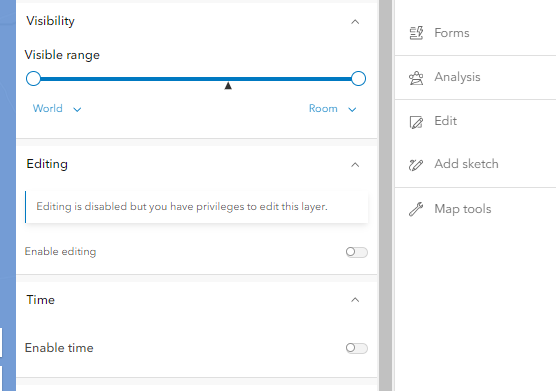556x391 pixels.
Task: Click the World-end visible range handle
Action: (33, 79)
